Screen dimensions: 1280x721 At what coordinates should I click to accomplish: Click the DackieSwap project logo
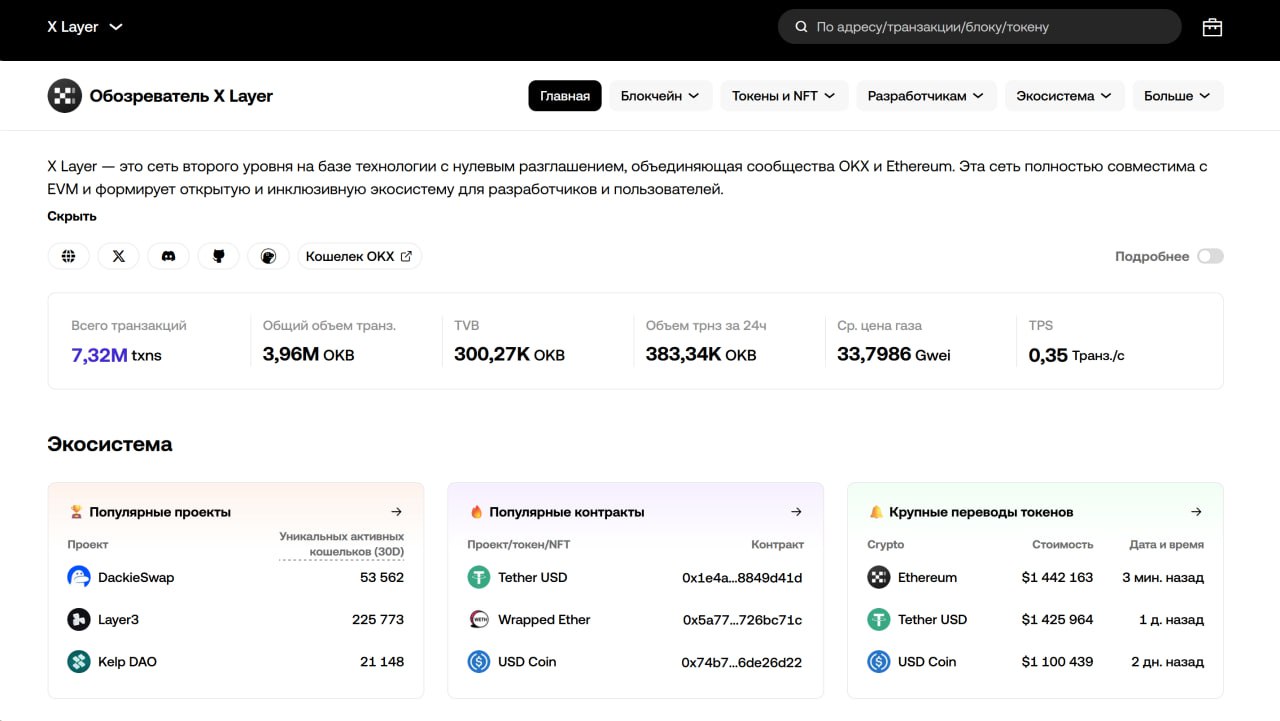79,577
